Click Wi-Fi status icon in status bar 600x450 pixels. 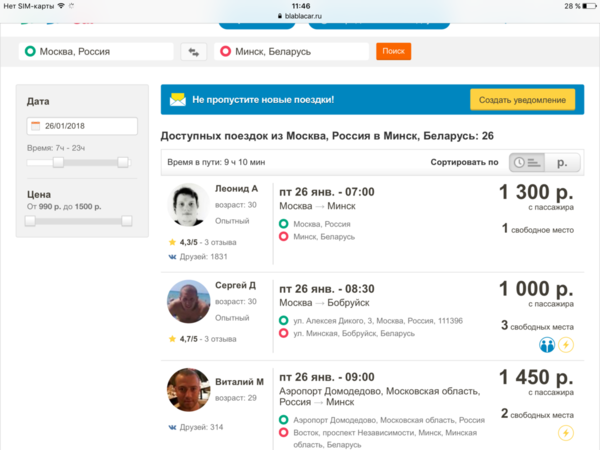(61, 6)
